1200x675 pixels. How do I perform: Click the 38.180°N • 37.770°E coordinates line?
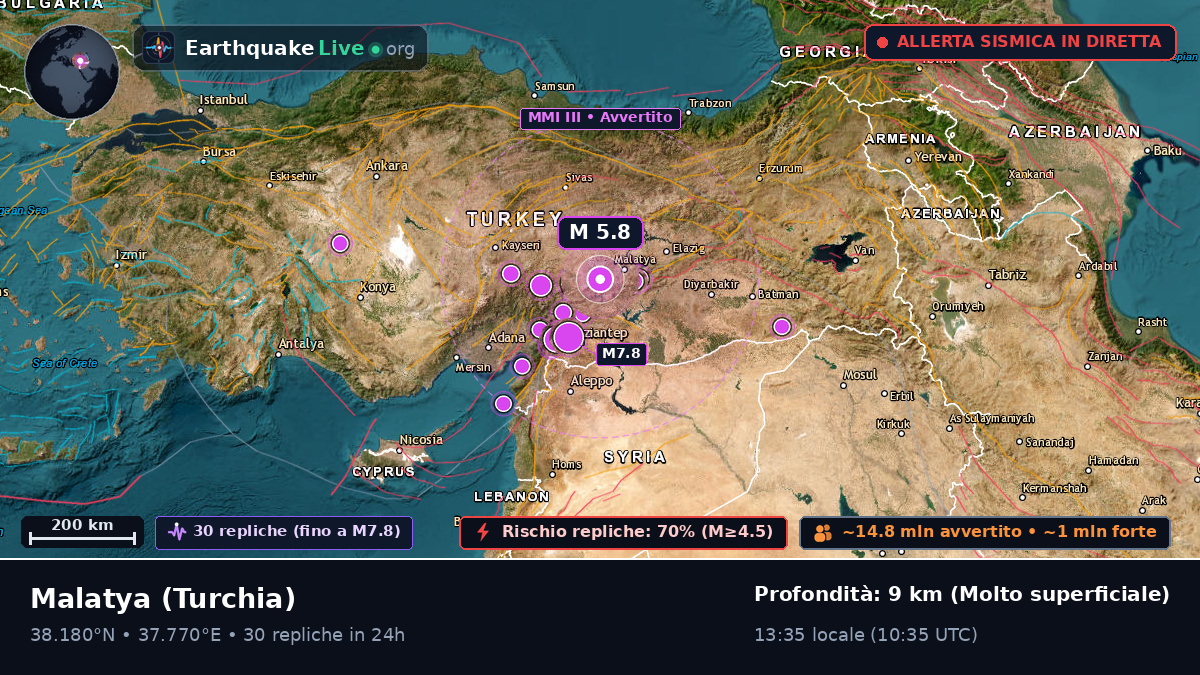point(217,634)
